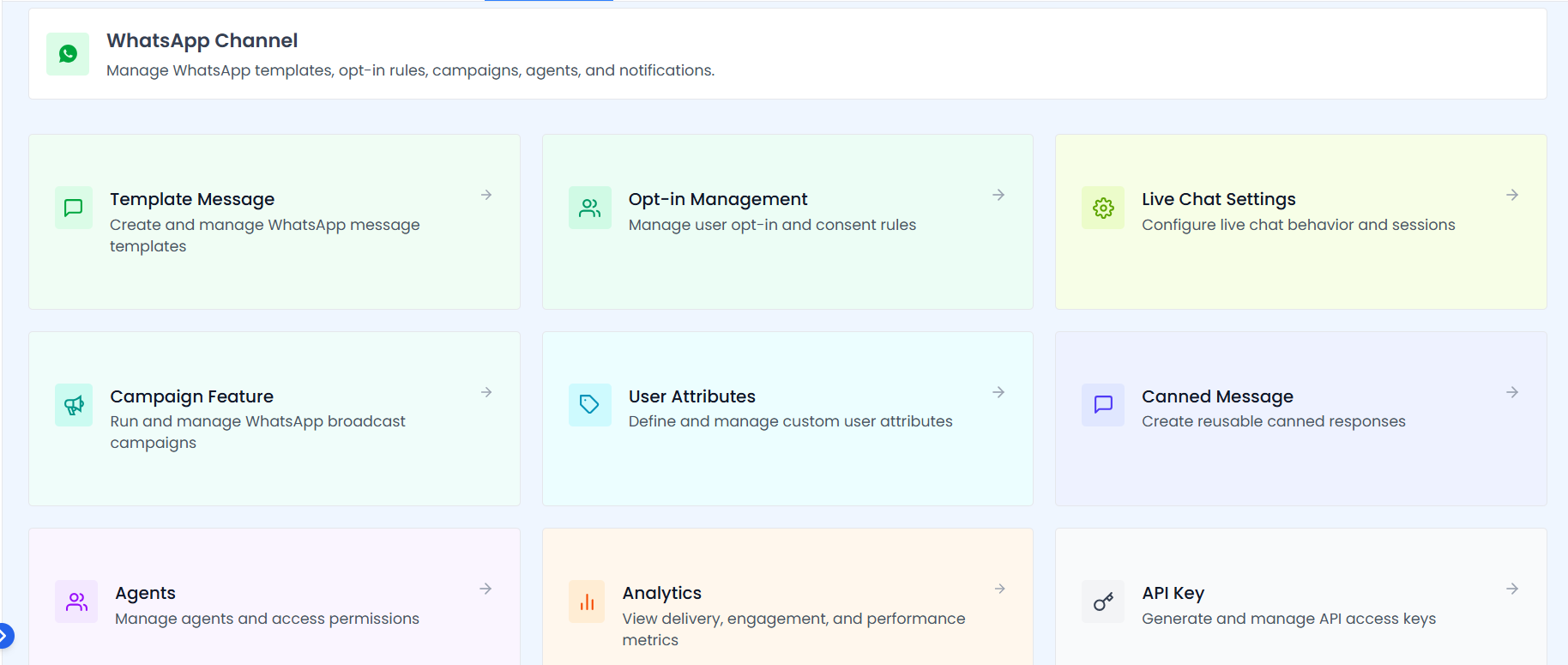Viewport: 1568px width, 665px height.
Task: Click the Agents purple people icon
Action: tap(76, 602)
